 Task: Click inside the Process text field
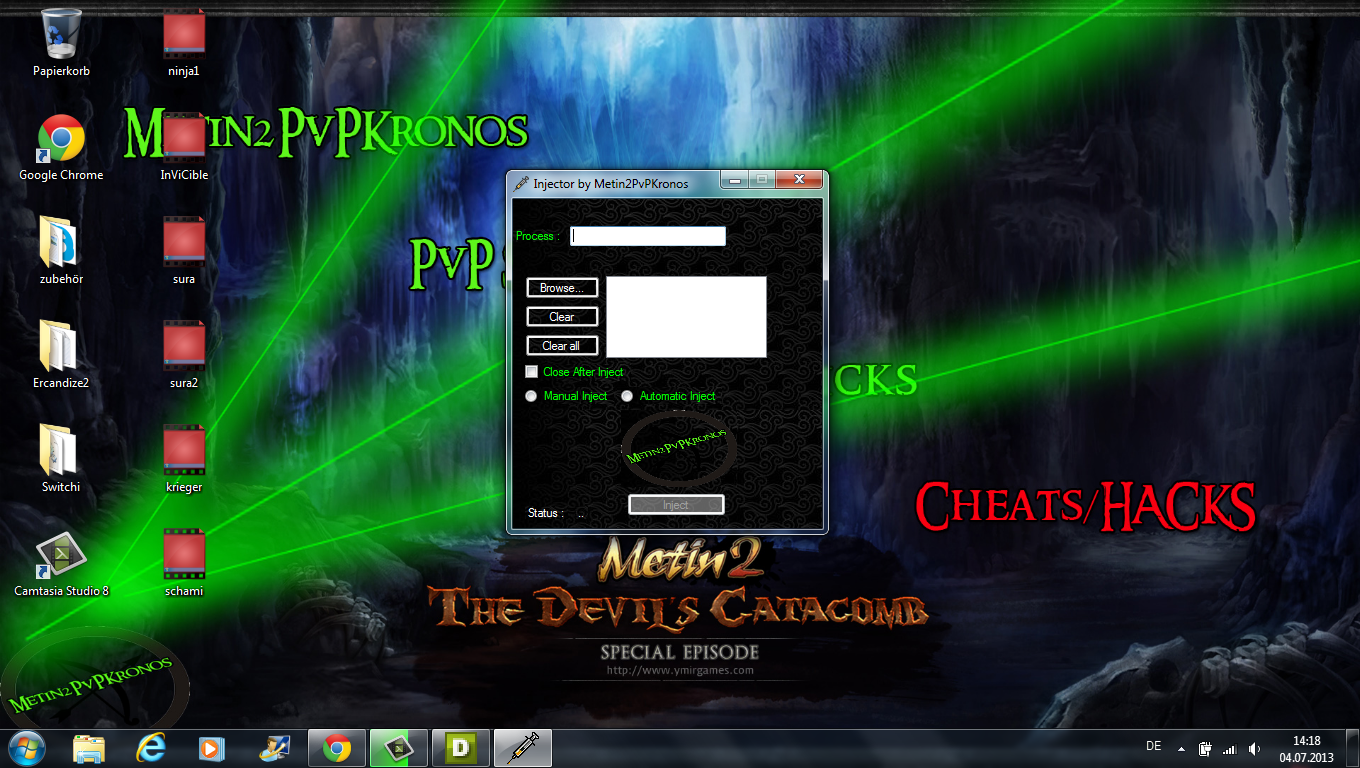646,236
